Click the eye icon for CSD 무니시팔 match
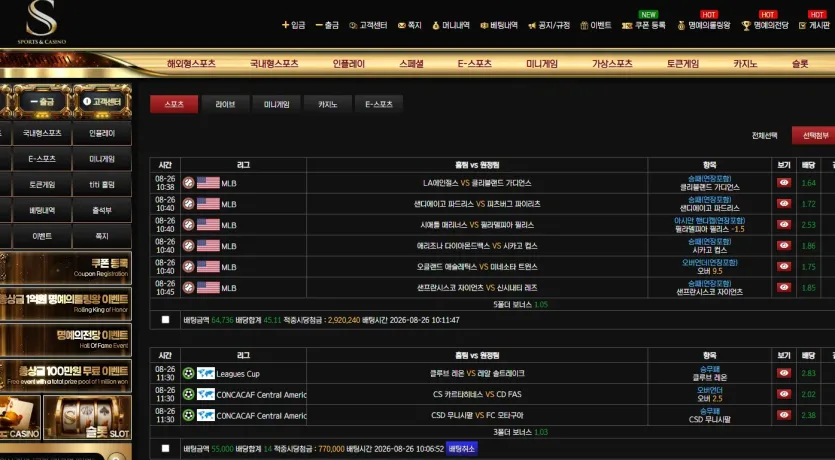835x460 pixels. [784, 415]
